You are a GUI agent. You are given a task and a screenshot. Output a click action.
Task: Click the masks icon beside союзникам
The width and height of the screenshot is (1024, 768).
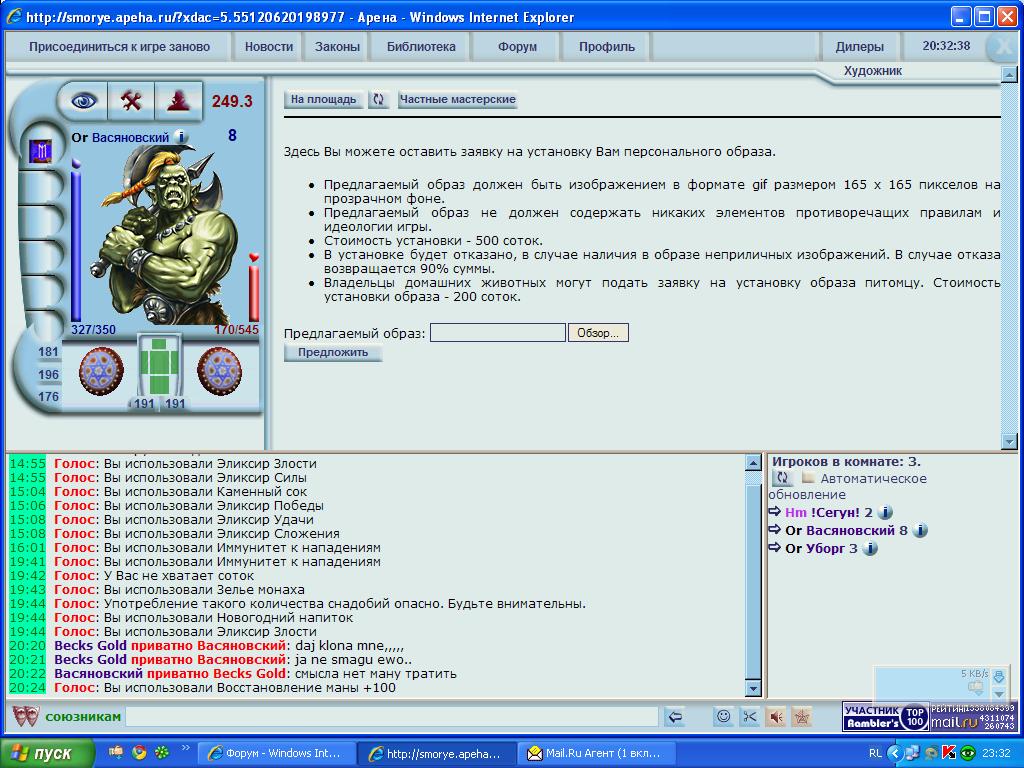click(25, 716)
